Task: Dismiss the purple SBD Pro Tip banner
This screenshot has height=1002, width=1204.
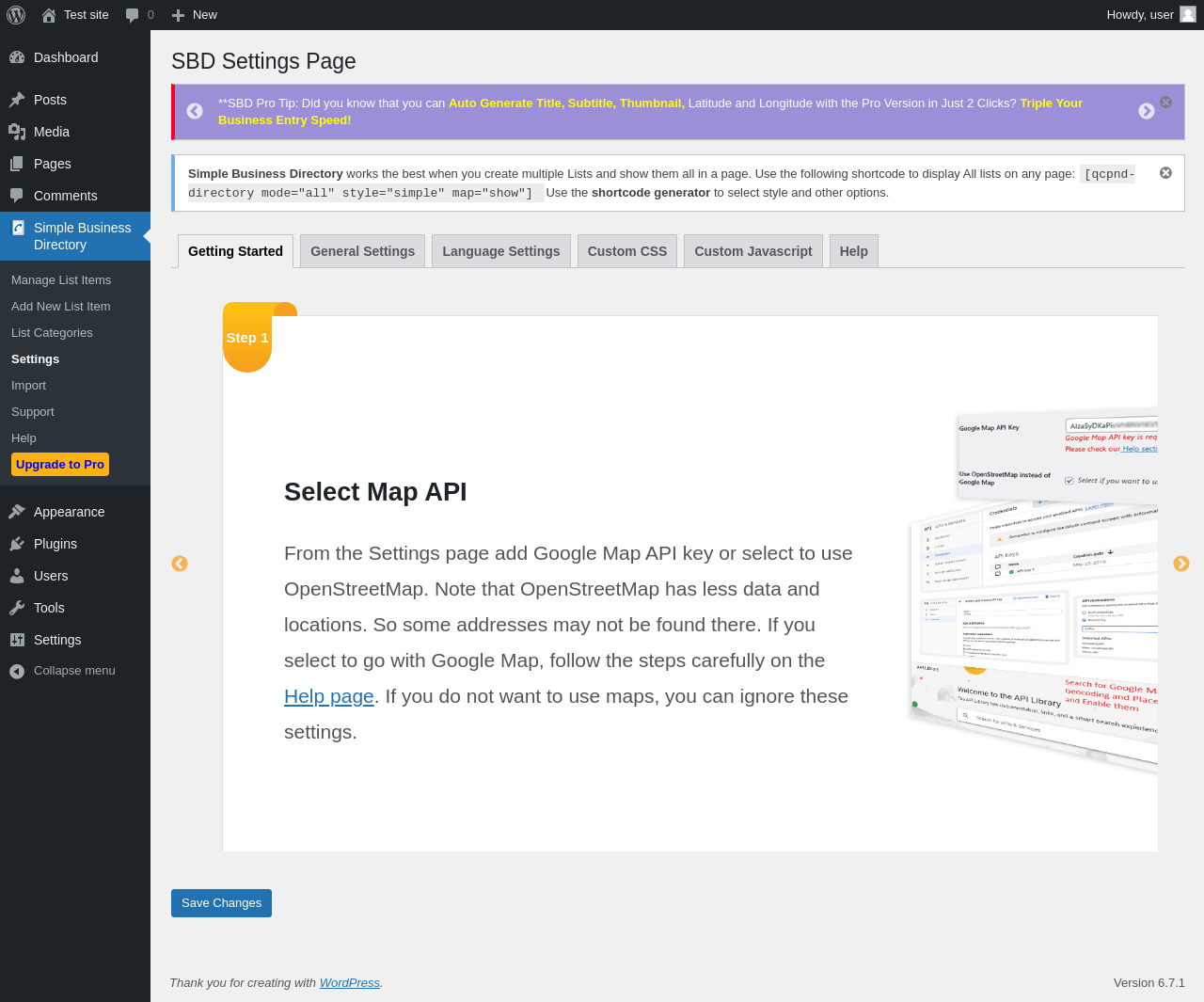Action: pyautogui.click(x=1165, y=102)
